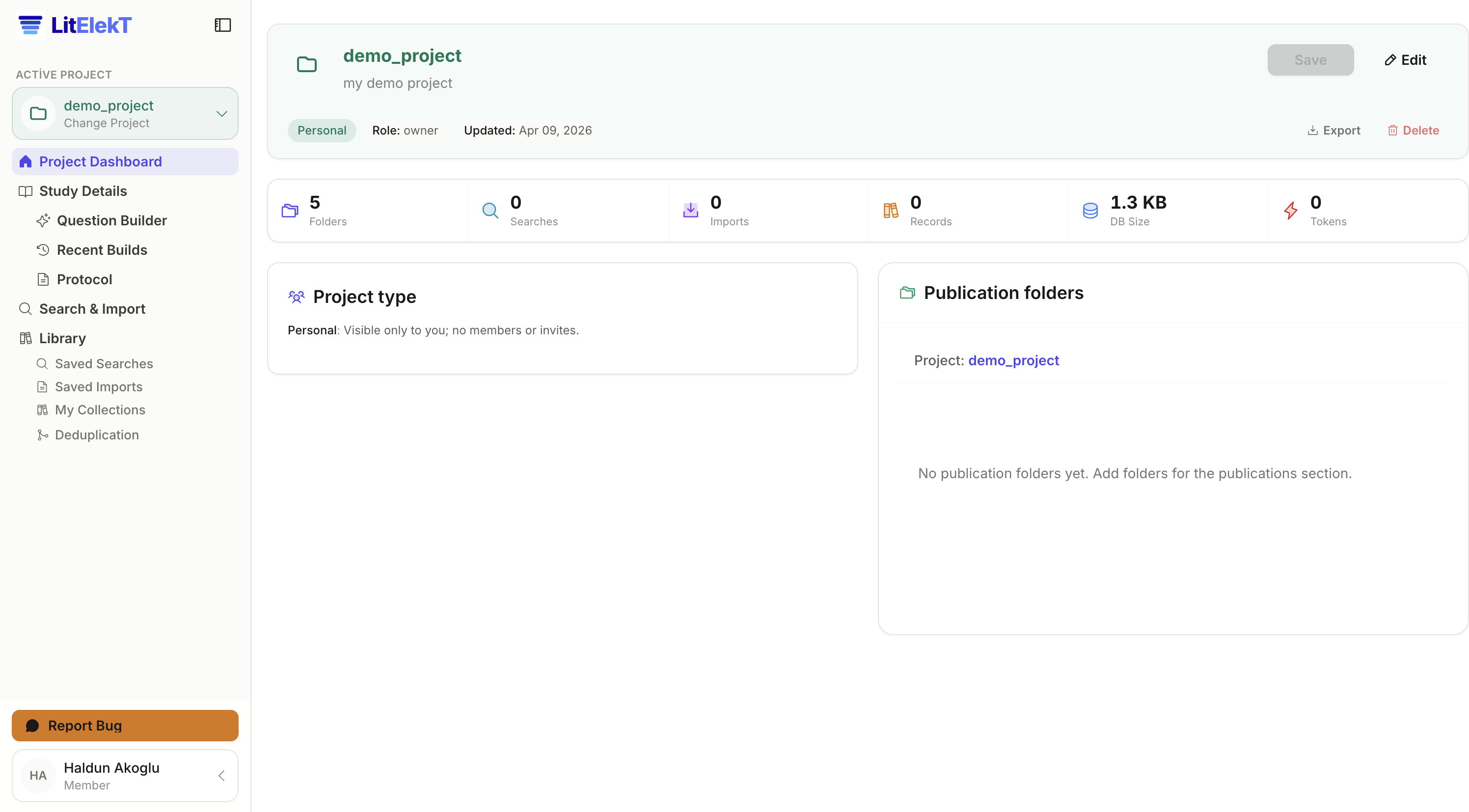The height and width of the screenshot is (812, 1469).
Task: Open the Library section
Action: tap(62, 338)
